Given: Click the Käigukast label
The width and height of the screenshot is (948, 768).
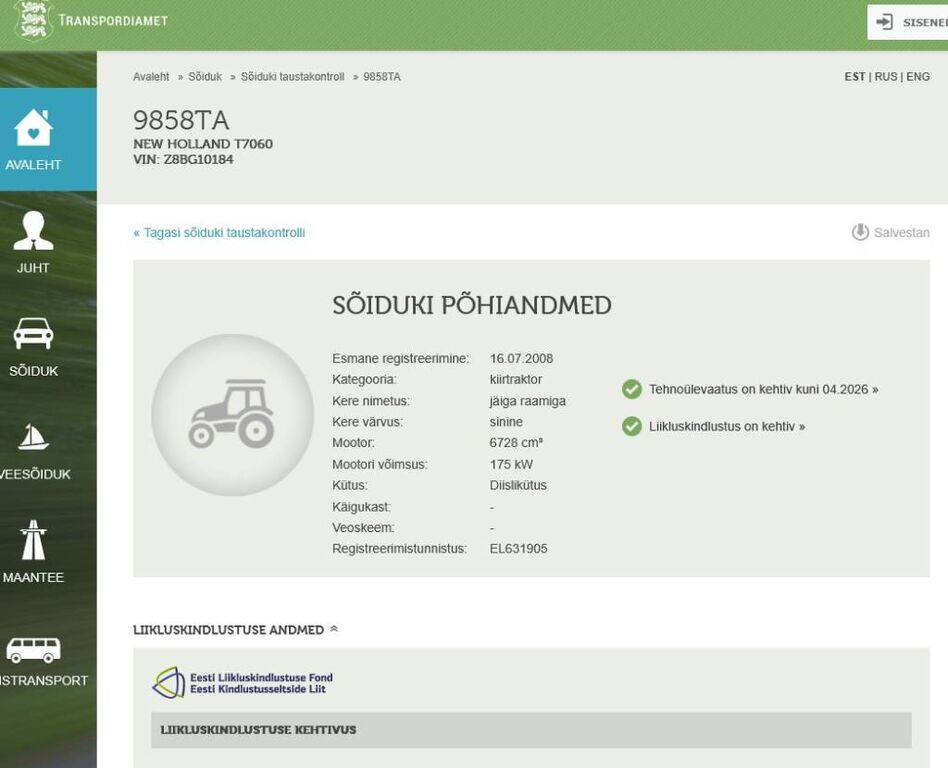Looking at the screenshot, I should tap(362, 507).
